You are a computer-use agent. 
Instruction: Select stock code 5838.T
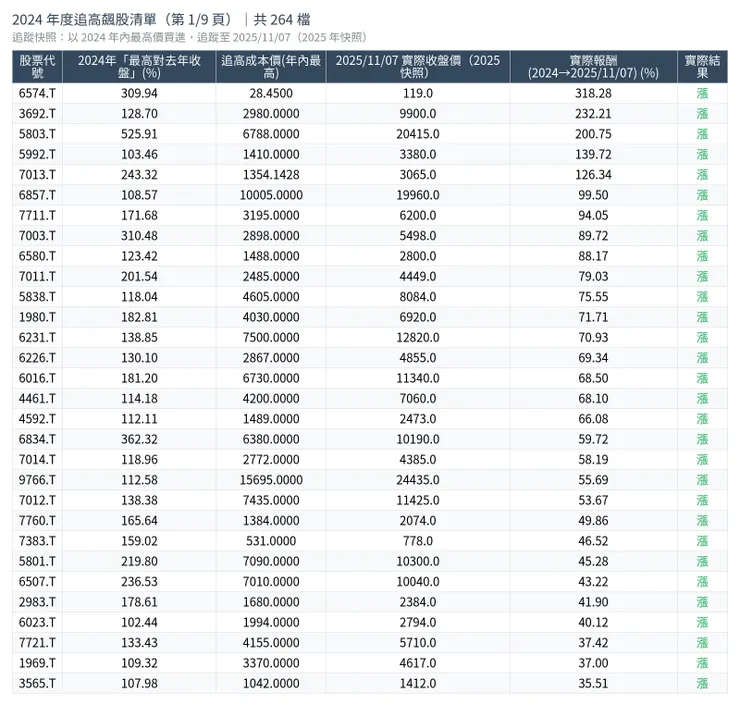(37, 297)
